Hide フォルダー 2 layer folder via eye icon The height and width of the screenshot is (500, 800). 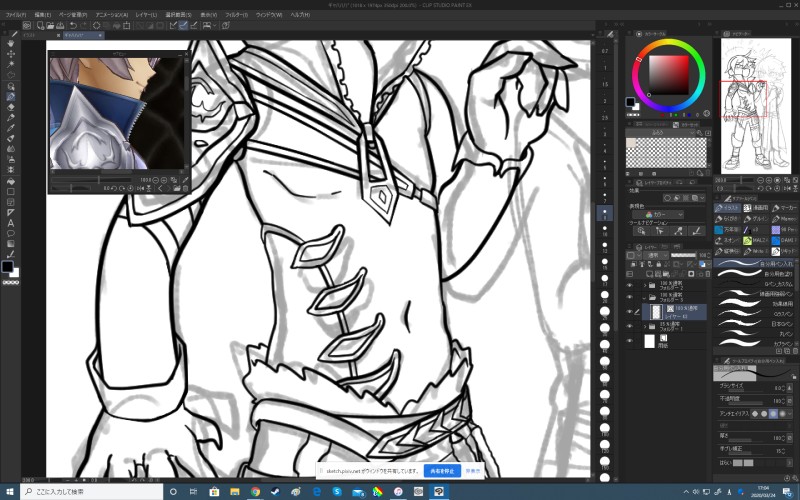point(630,285)
